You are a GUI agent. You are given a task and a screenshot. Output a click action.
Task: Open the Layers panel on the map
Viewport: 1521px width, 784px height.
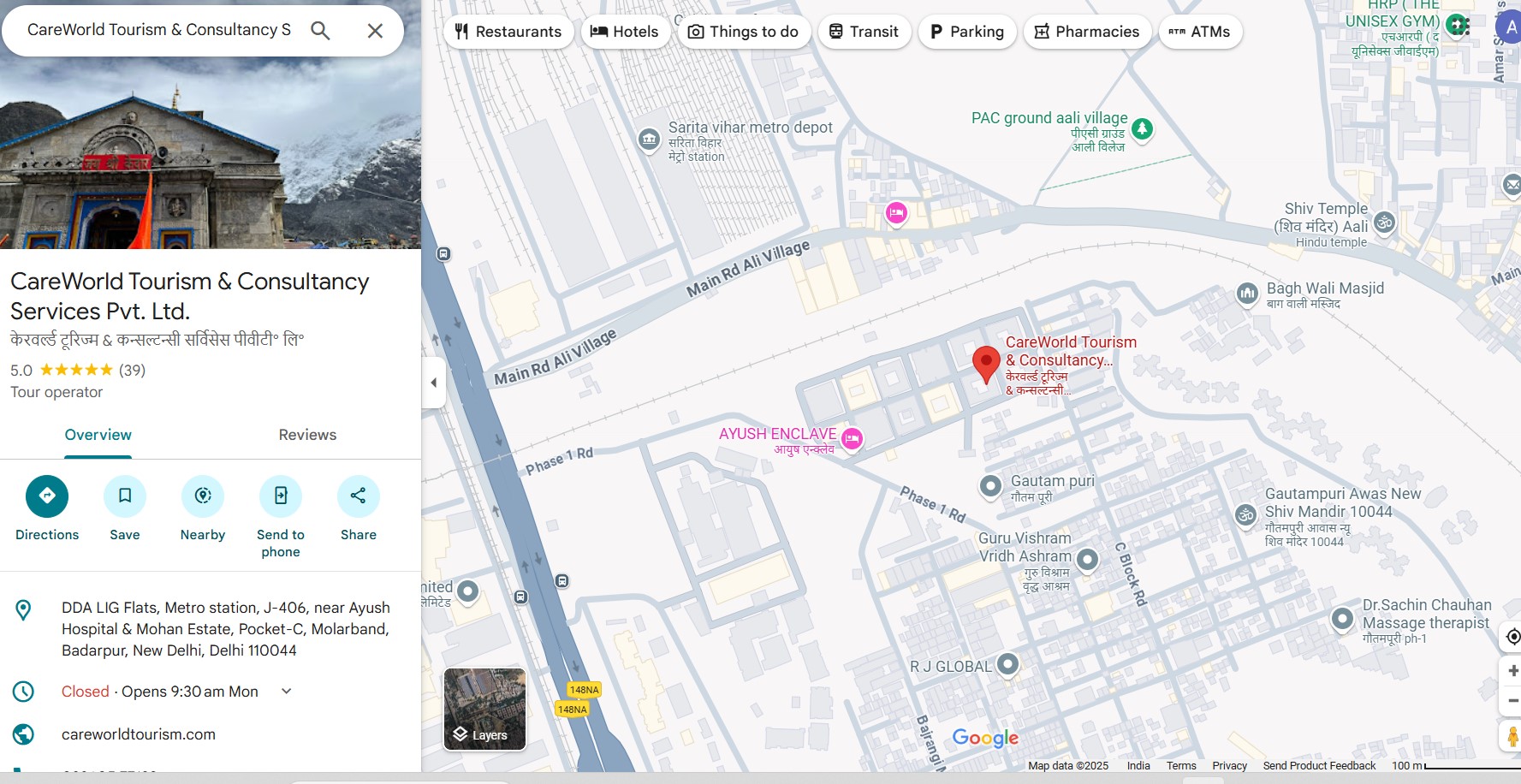point(484,710)
